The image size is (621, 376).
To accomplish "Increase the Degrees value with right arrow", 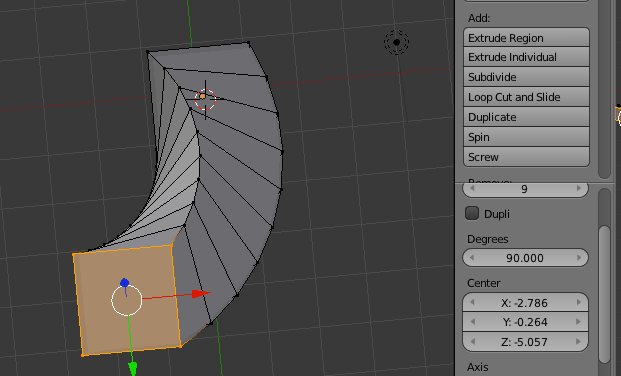I will 579,258.
